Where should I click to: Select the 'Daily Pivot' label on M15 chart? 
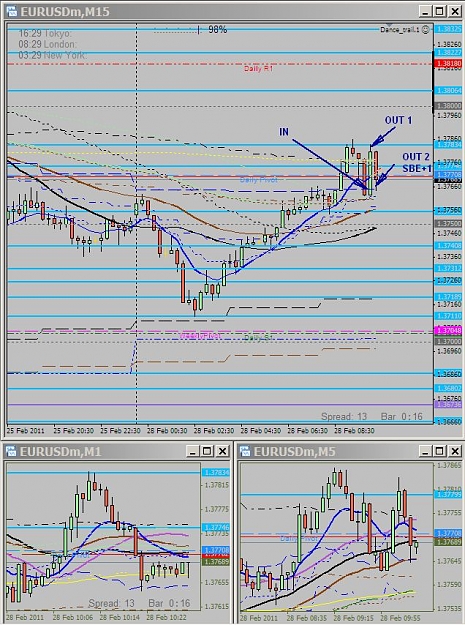[x=259, y=180]
